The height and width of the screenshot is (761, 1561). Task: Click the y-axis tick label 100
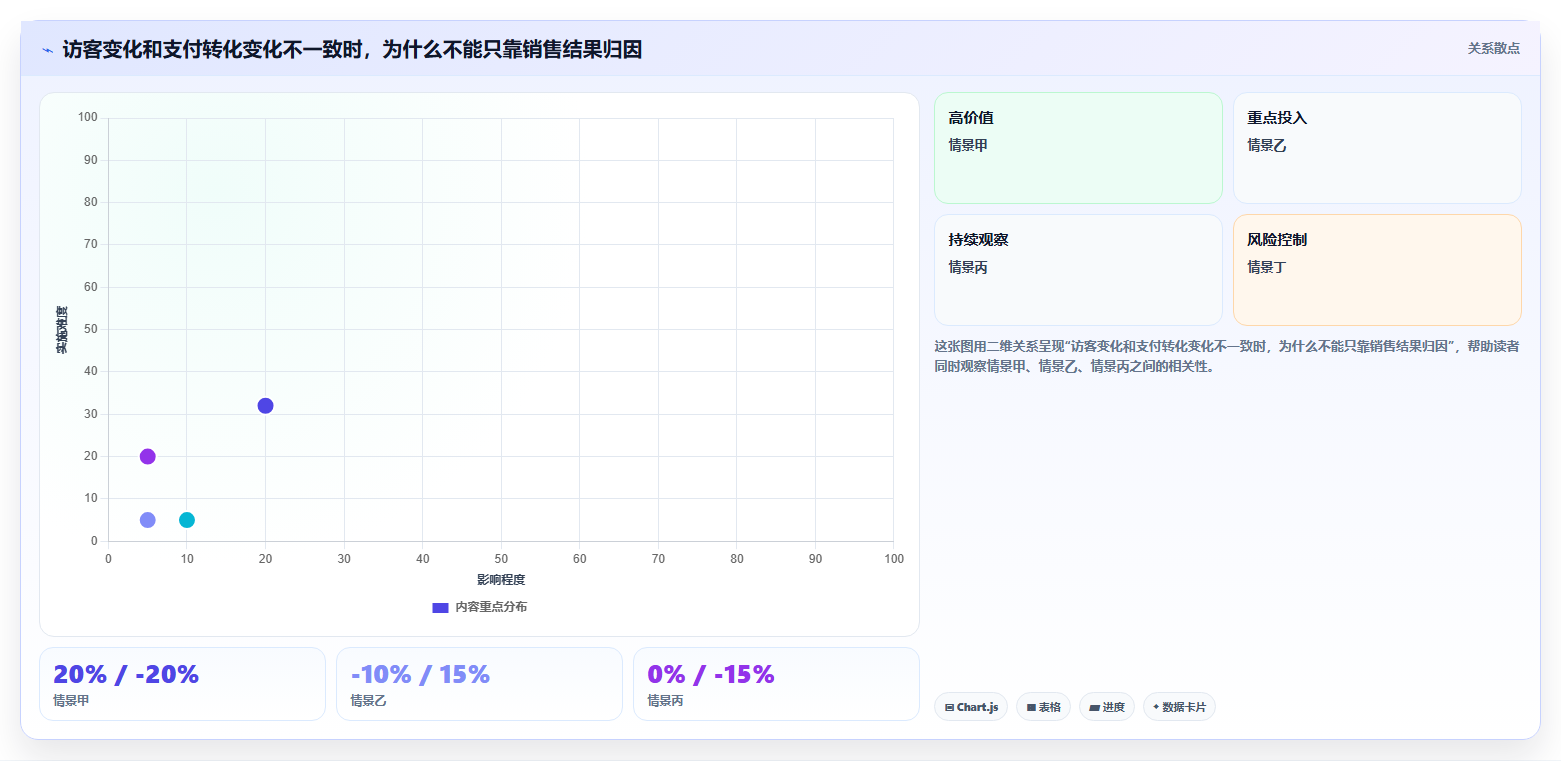click(x=88, y=118)
